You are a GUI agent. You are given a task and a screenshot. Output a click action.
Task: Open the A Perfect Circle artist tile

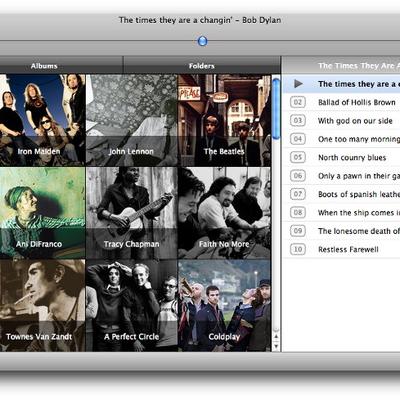[131, 305]
